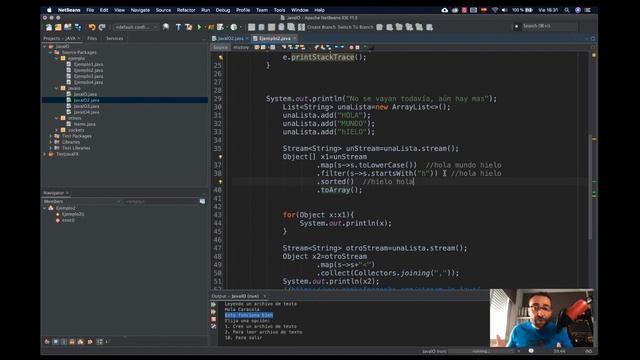Select the Ejemplo2.java editor tab

[x=275, y=38]
